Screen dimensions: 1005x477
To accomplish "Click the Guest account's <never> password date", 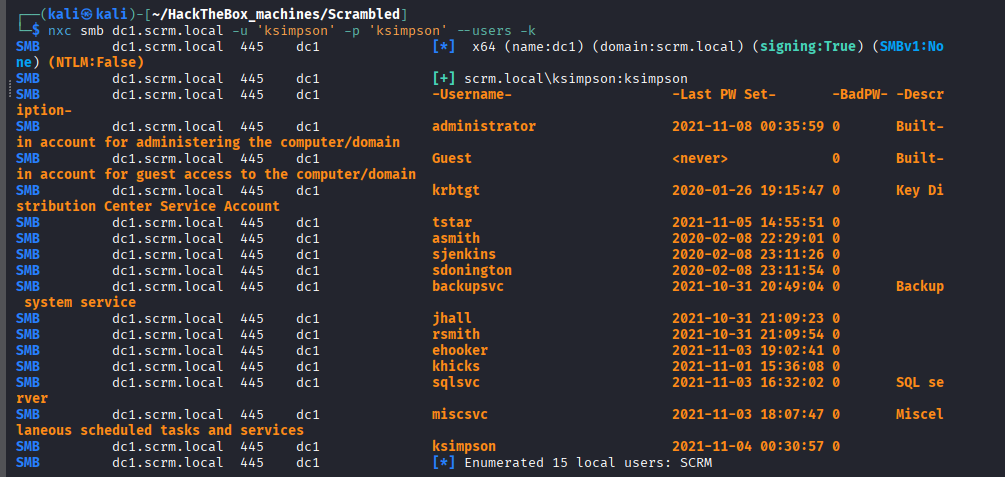I will tap(700, 158).
